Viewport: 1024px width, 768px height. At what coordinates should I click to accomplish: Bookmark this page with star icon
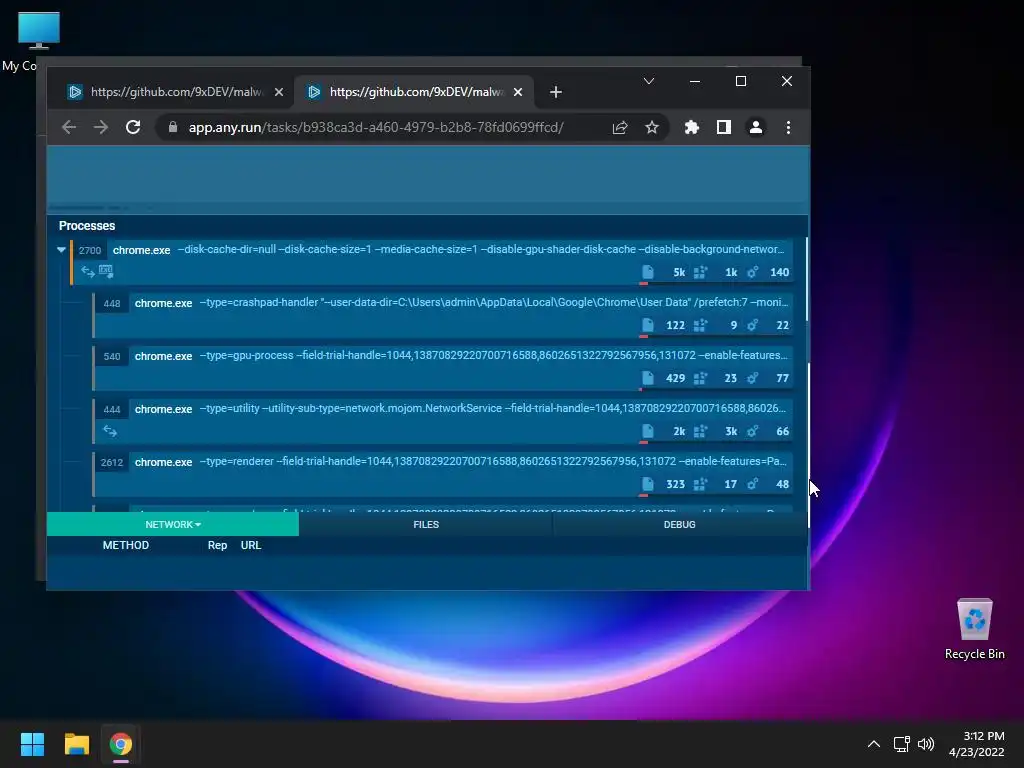(652, 127)
